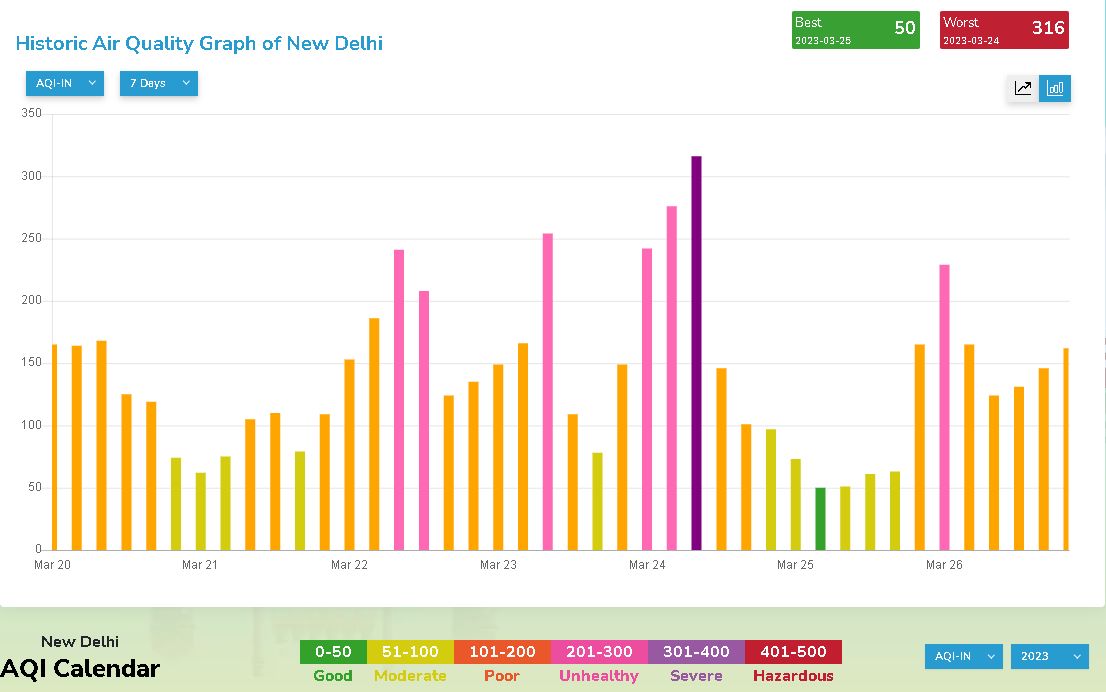Viewport: 1106px width, 692px height.
Task: Pick the pink 201-300 Unhealthy legend swatch
Action: click(599, 652)
